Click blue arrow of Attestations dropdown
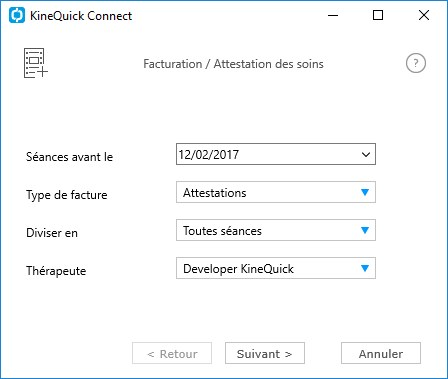Viewport: 448px width, 379px height. pos(365,192)
